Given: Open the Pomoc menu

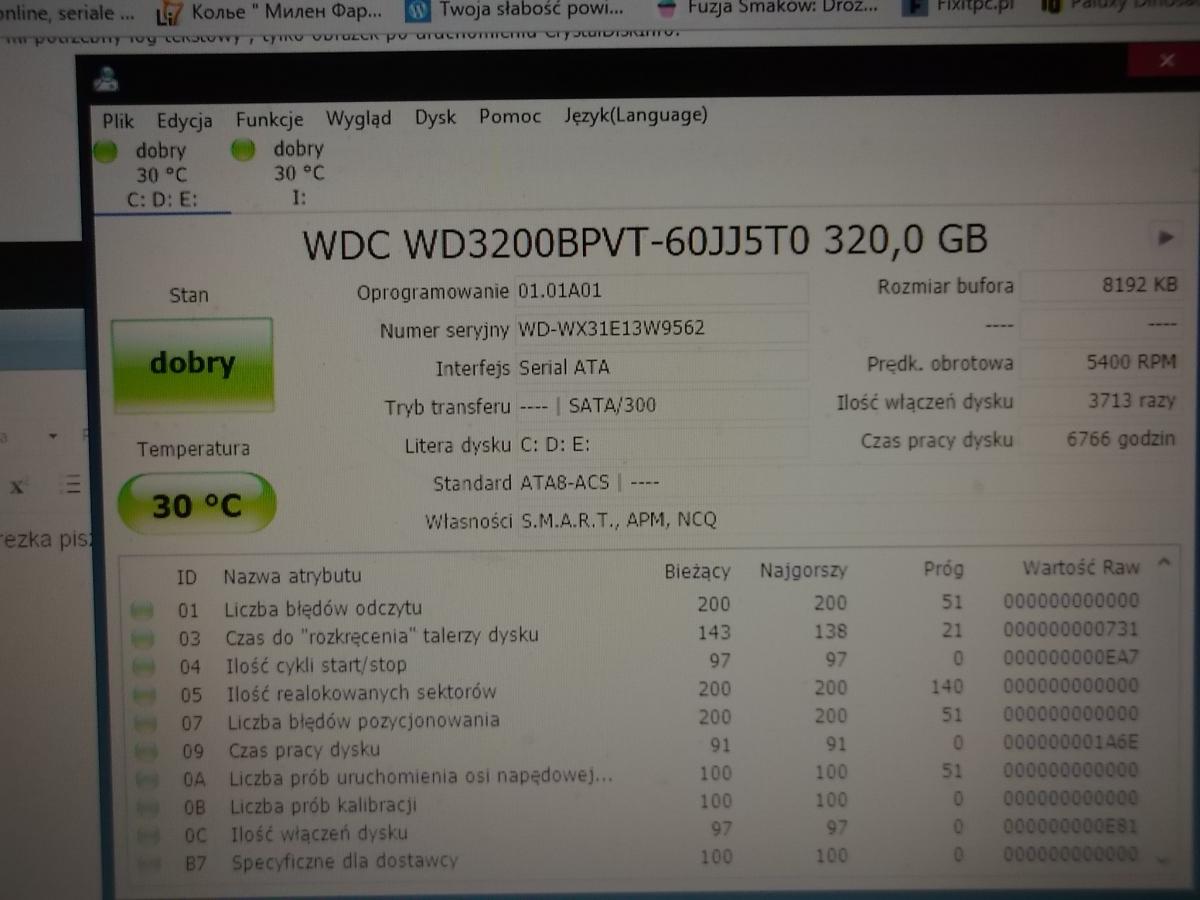Looking at the screenshot, I should [510, 116].
